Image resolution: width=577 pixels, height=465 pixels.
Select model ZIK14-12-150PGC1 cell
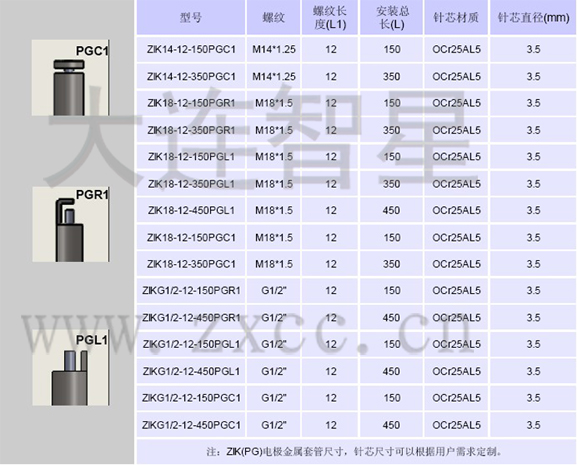pyautogui.click(x=191, y=49)
